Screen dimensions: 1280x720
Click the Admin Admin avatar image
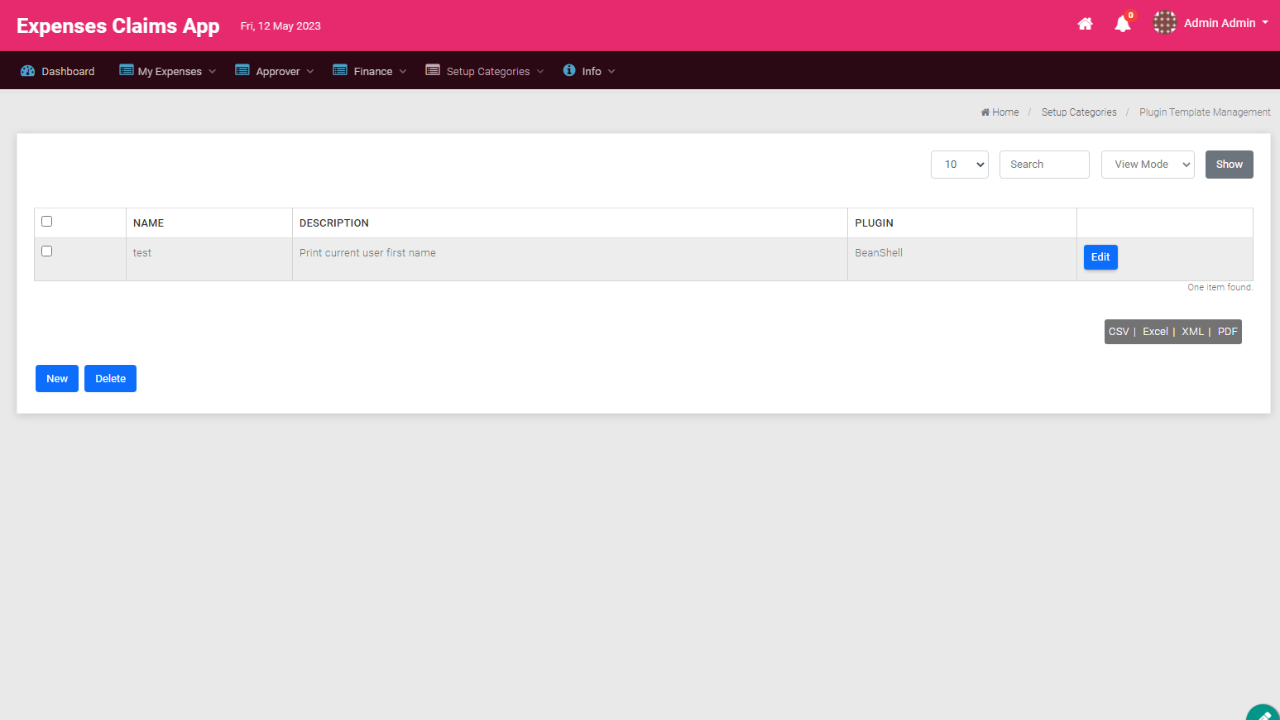pos(1164,23)
